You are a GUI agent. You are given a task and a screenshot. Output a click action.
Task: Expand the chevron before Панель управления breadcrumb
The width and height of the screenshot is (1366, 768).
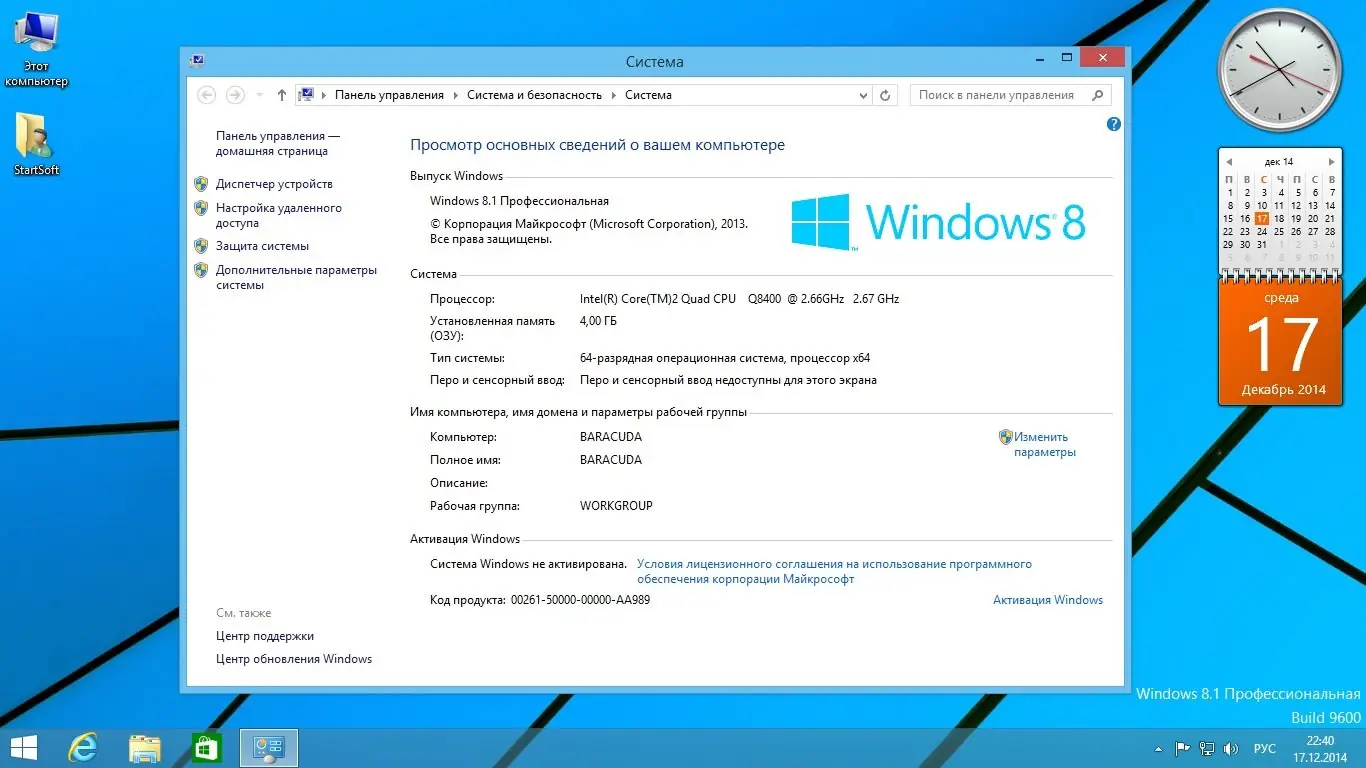tap(324, 95)
